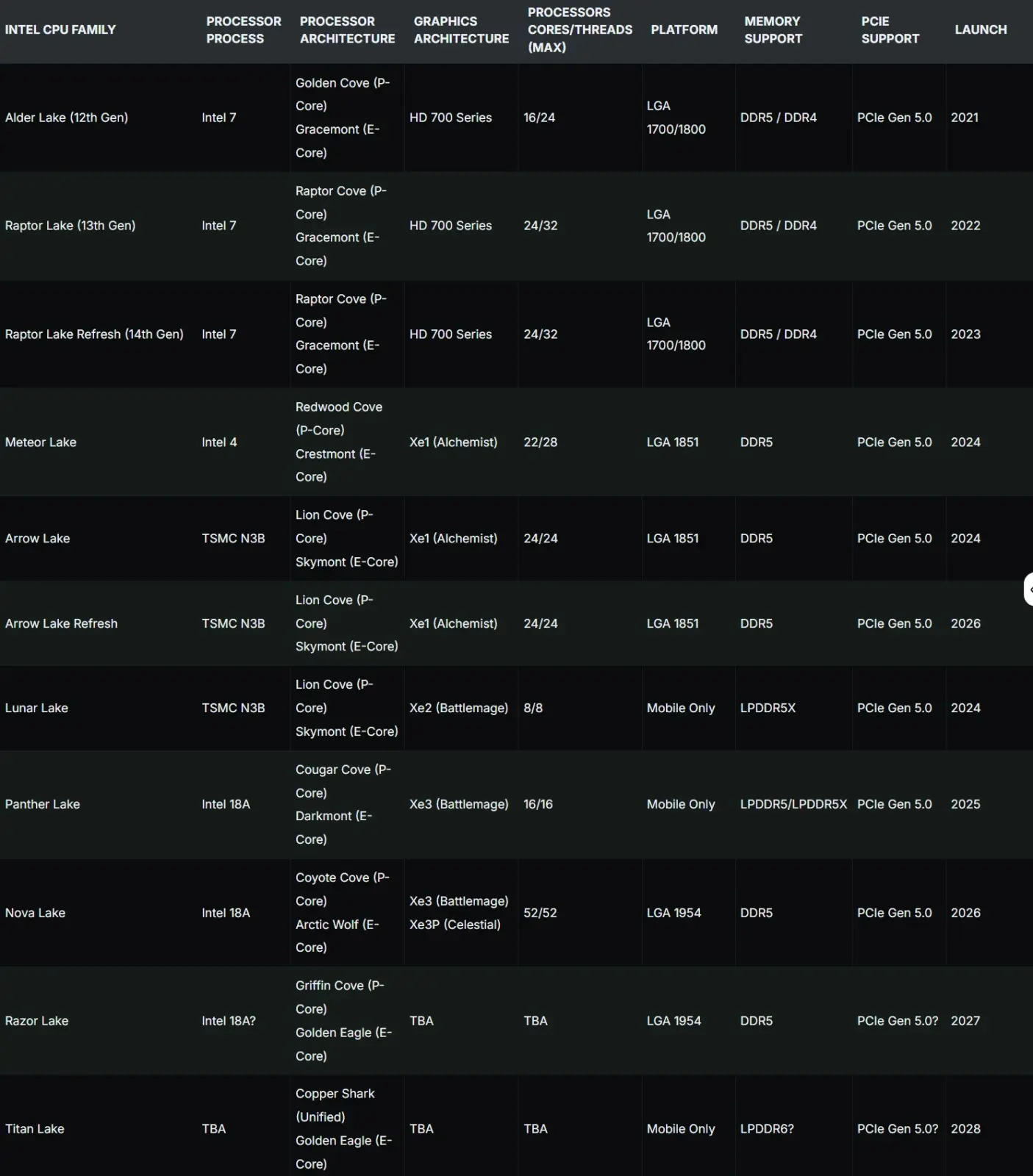Select Panther Lake's LPDDR5/LPDDR5X memory cell

[793, 804]
